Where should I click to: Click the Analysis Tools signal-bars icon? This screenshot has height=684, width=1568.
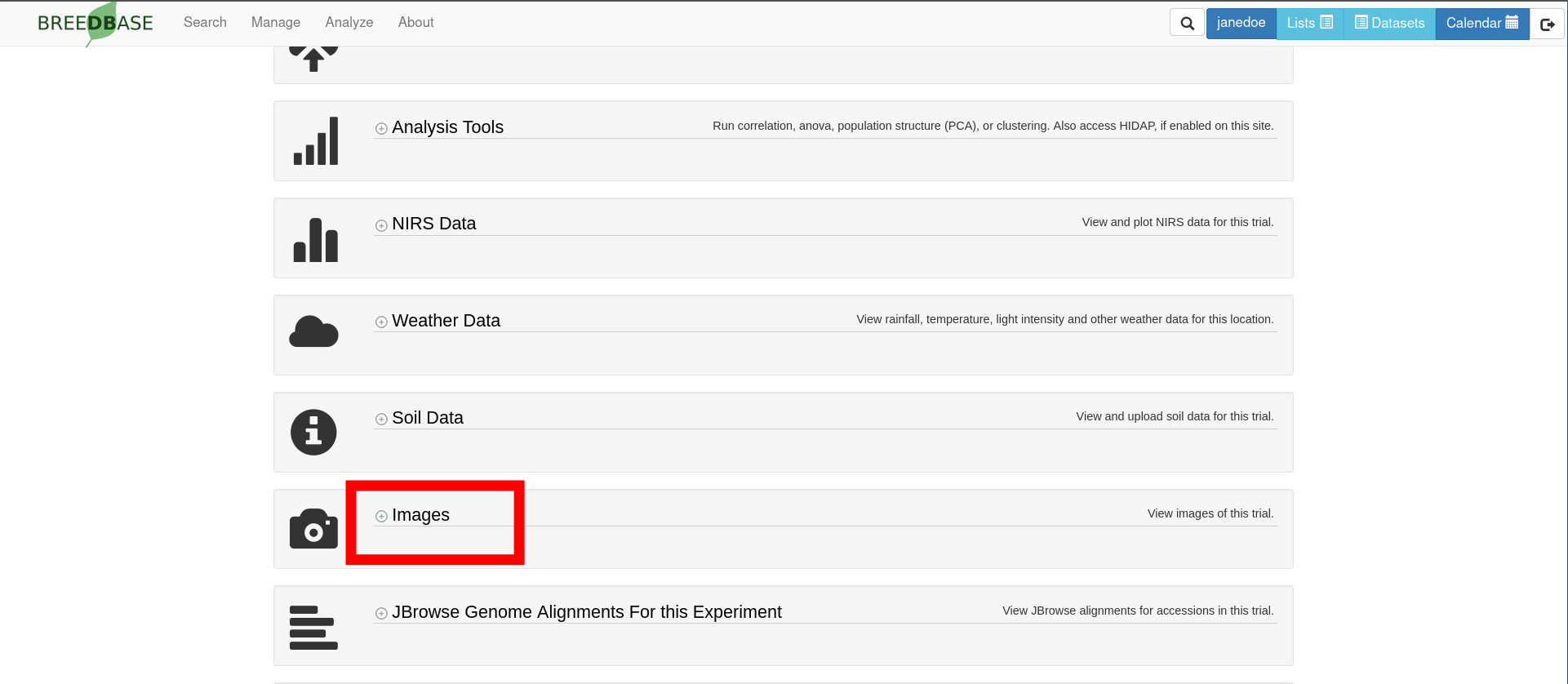(315, 141)
